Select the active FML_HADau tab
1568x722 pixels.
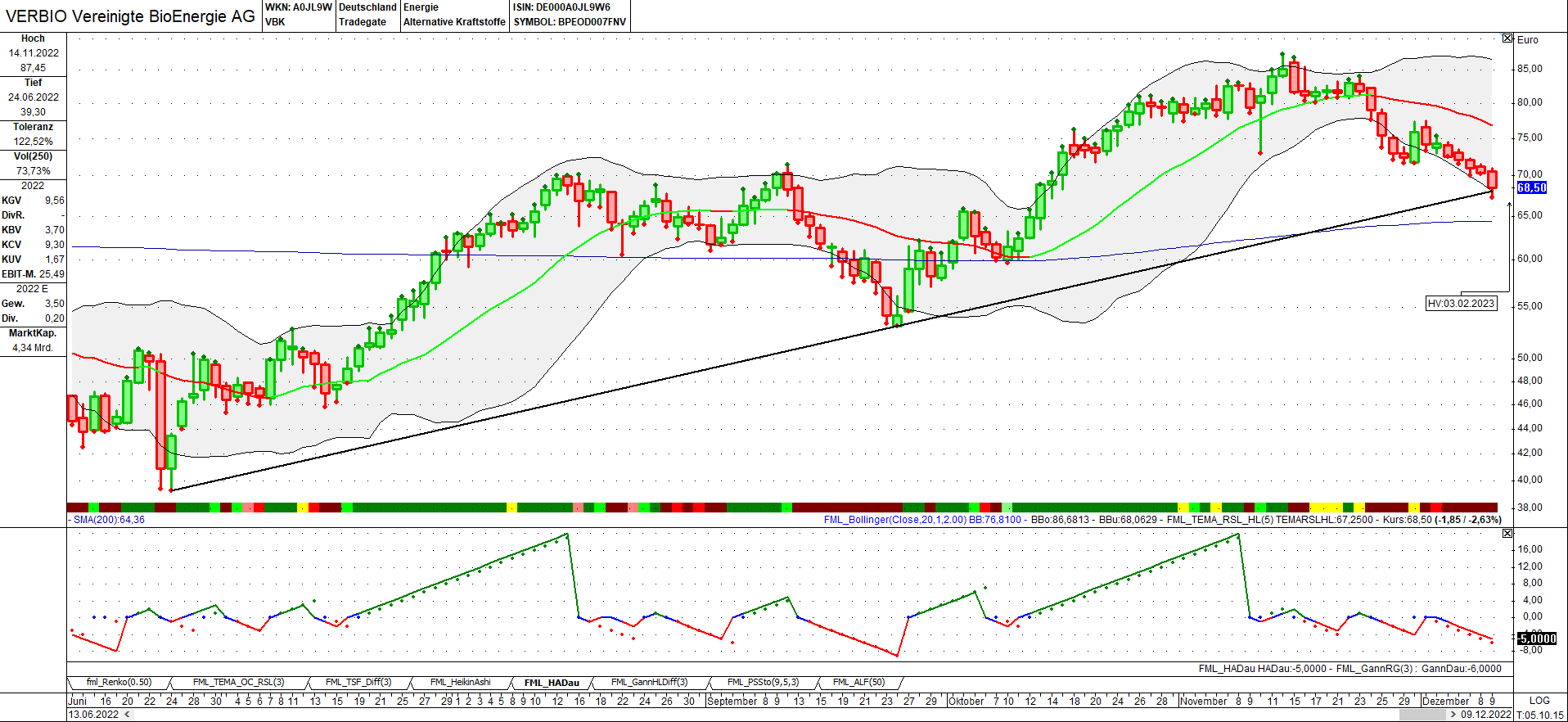tap(552, 683)
